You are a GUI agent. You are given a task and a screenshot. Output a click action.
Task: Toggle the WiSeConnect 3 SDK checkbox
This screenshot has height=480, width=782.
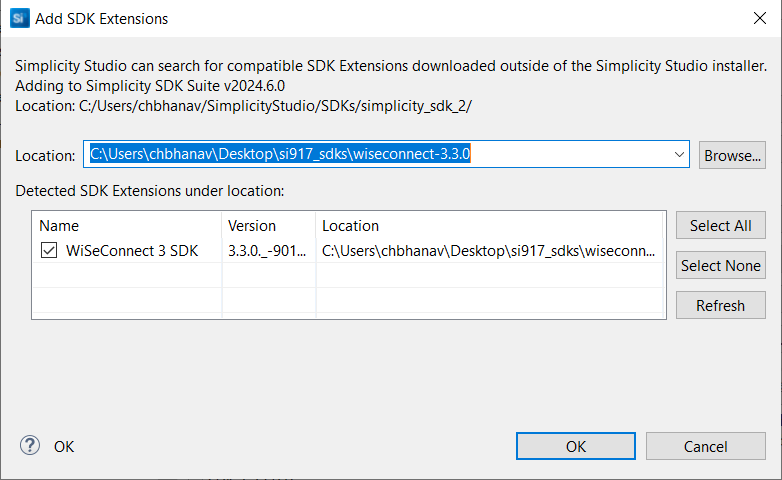point(49,251)
